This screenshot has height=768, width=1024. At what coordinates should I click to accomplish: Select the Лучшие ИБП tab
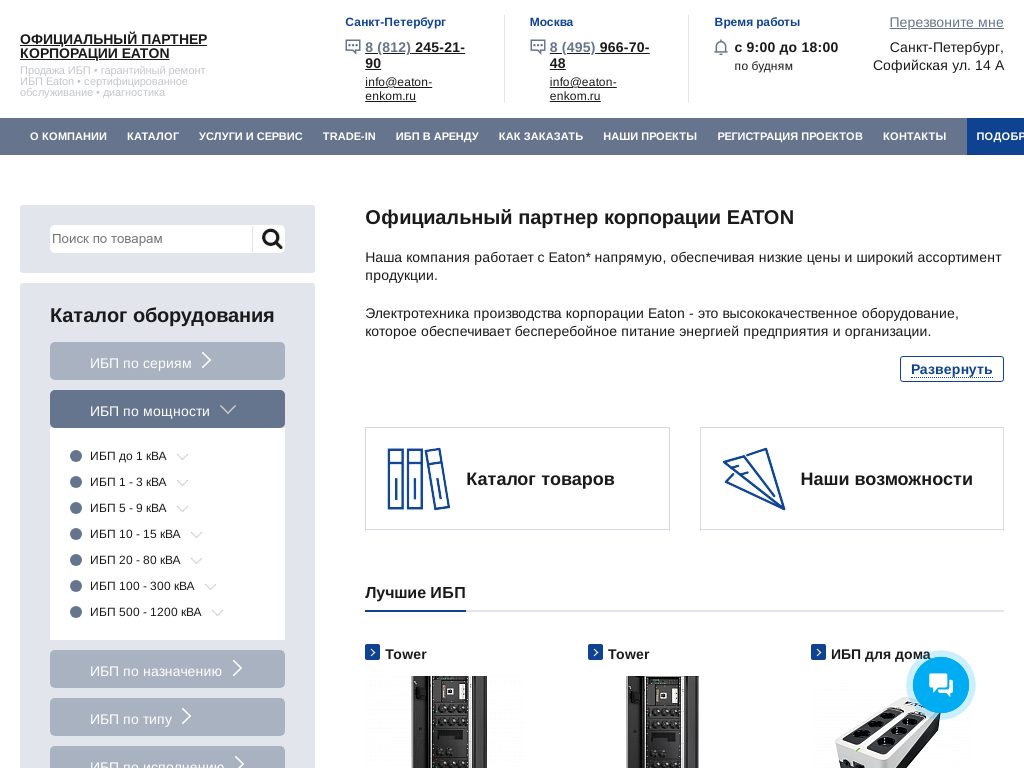(415, 592)
